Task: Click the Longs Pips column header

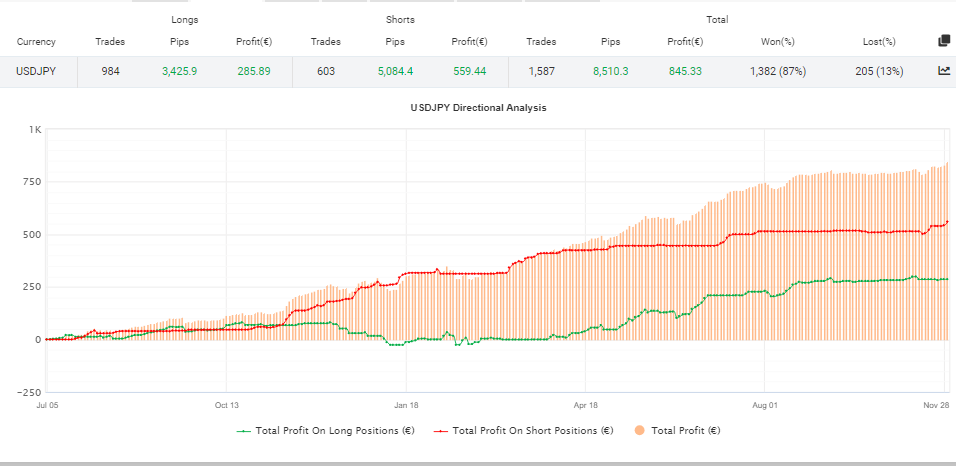Action: (x=180, y=42)
